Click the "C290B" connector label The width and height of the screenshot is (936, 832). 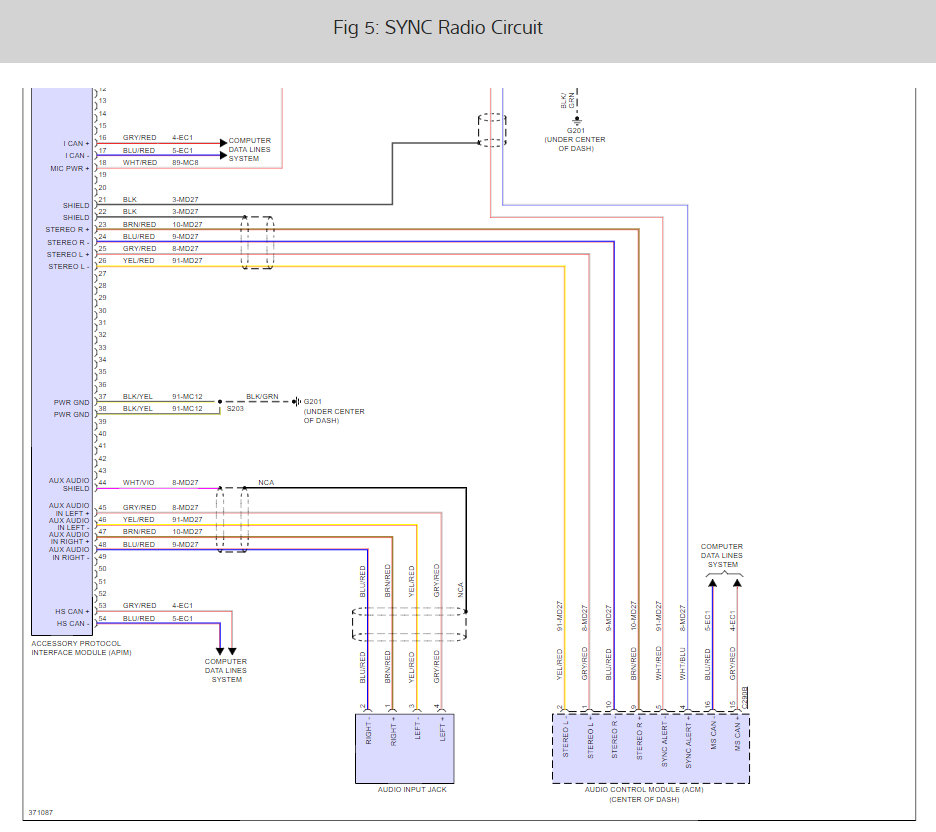pos(744,697)
